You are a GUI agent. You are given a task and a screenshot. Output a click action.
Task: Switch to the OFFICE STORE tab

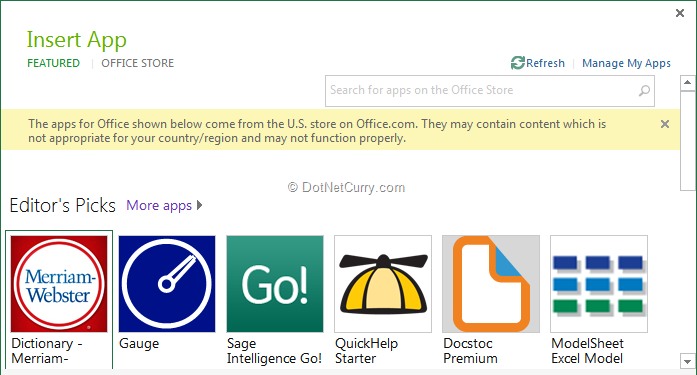(137, 63)
